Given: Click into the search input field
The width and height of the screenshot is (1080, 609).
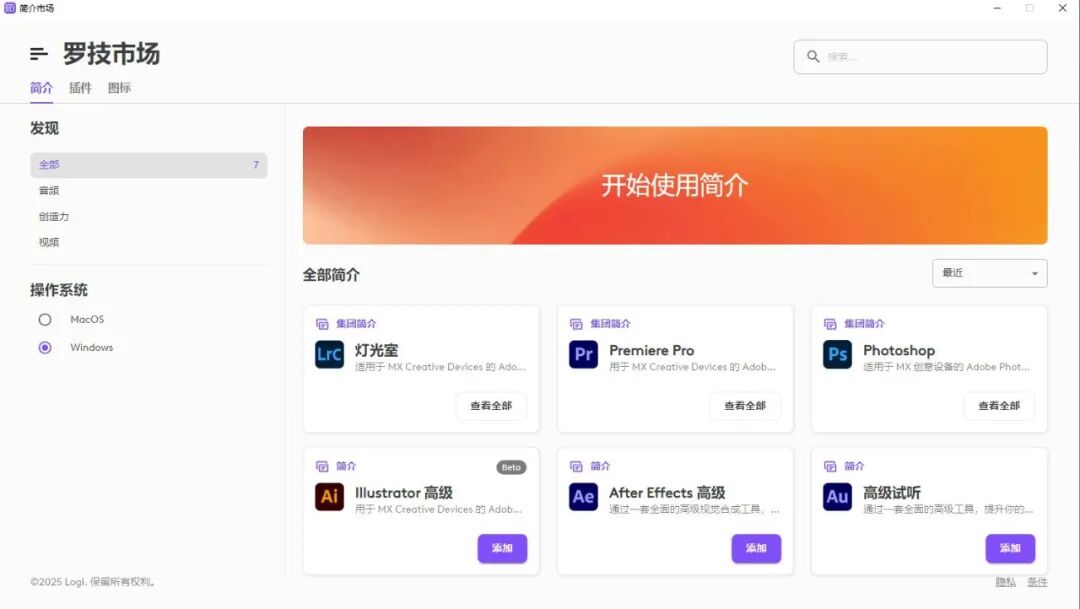Looking at the screenshot, I should (920, 56).
